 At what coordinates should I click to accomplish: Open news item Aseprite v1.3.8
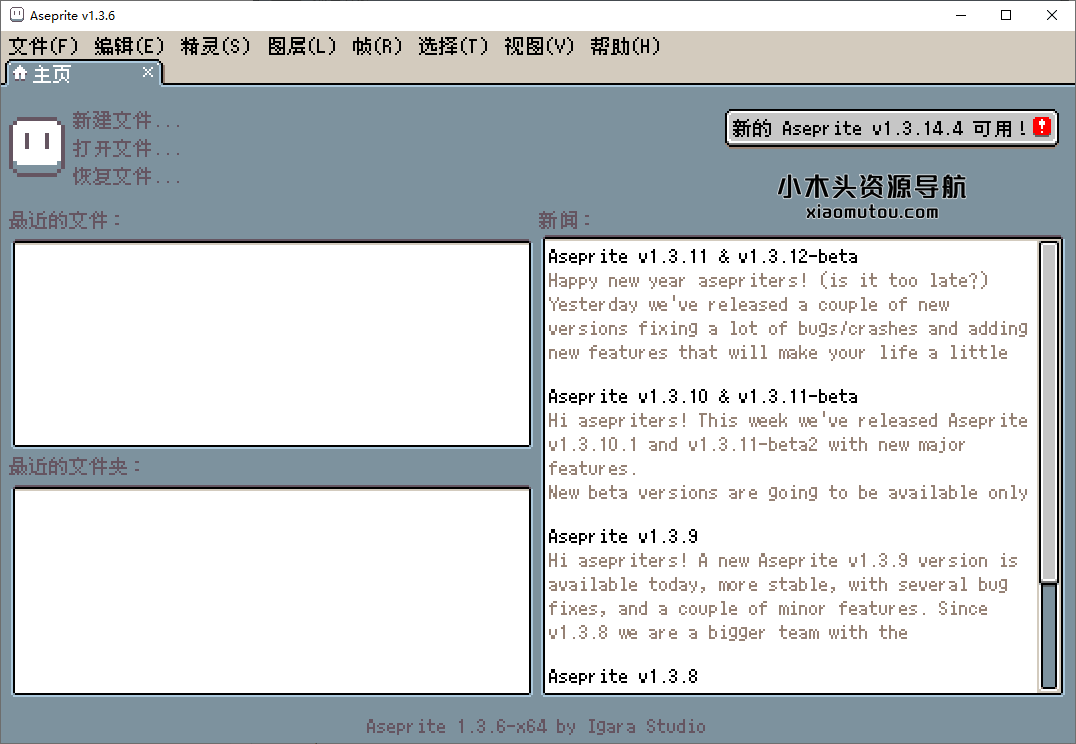tap(623, 677)
